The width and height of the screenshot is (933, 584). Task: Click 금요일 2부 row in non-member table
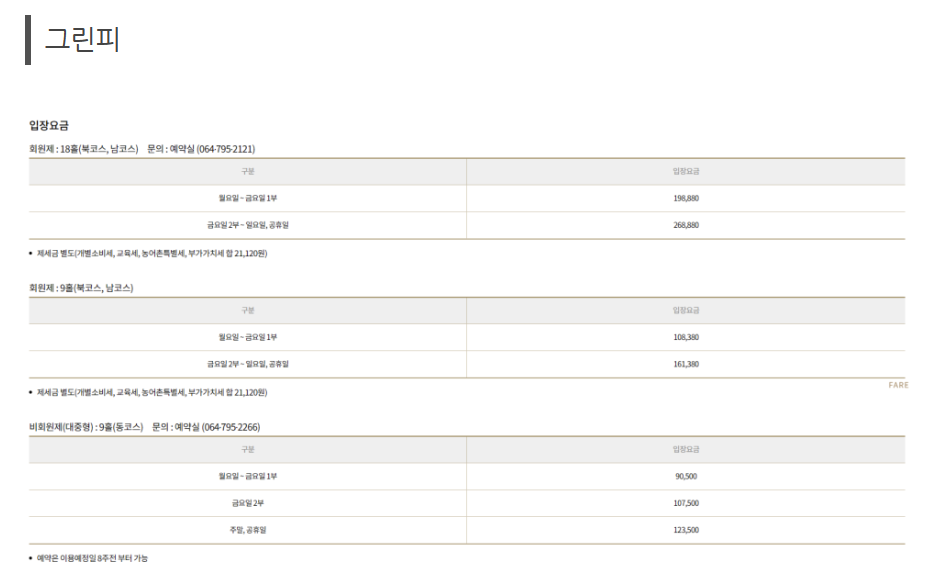point(248,503)
